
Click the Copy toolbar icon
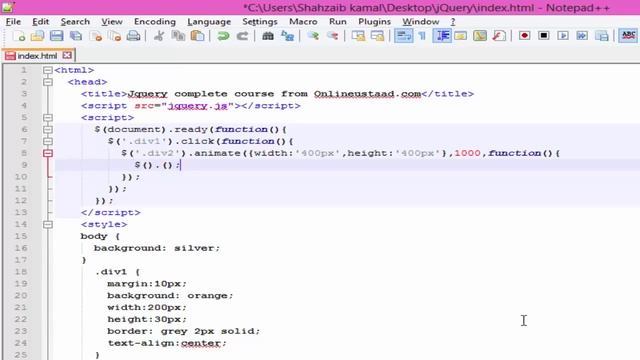click(x=178, y=36)
